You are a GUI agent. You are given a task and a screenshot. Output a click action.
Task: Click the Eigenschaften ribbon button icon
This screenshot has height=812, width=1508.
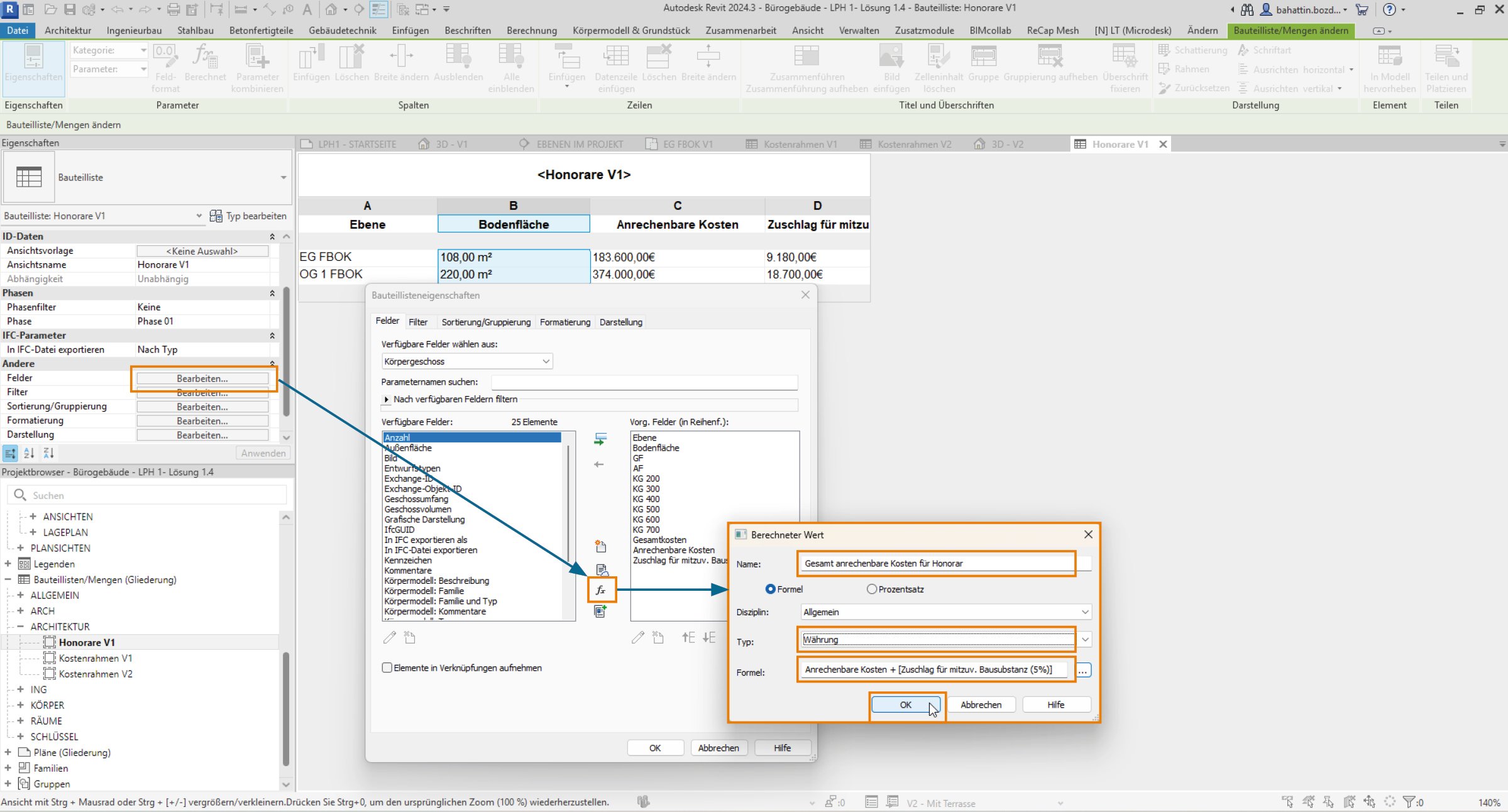(33, 57)
